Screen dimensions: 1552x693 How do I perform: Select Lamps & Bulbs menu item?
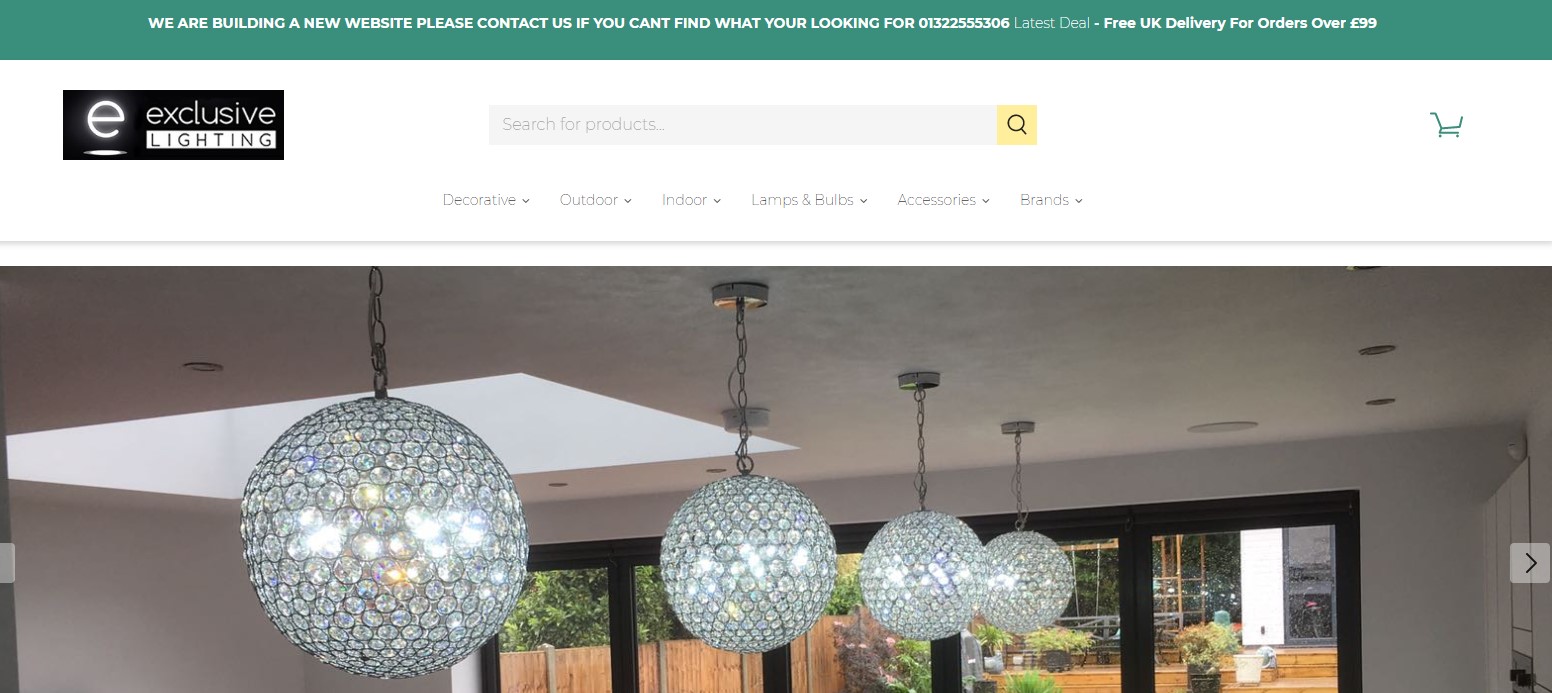802,200
